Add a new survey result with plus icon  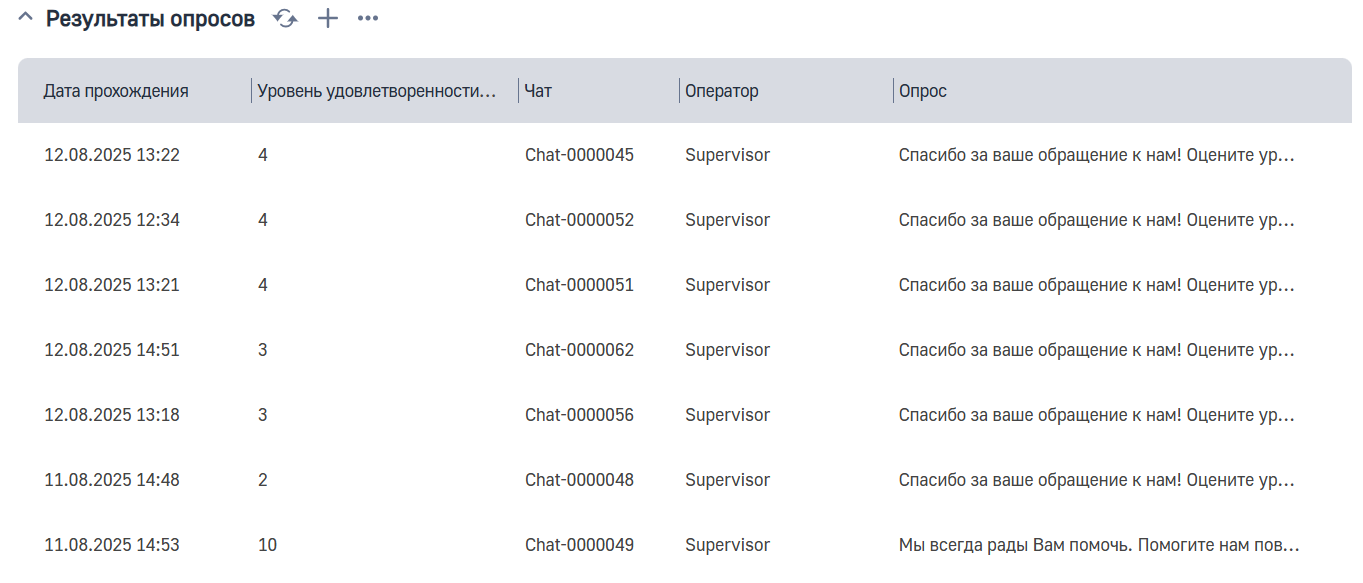(x=328, y=18)
